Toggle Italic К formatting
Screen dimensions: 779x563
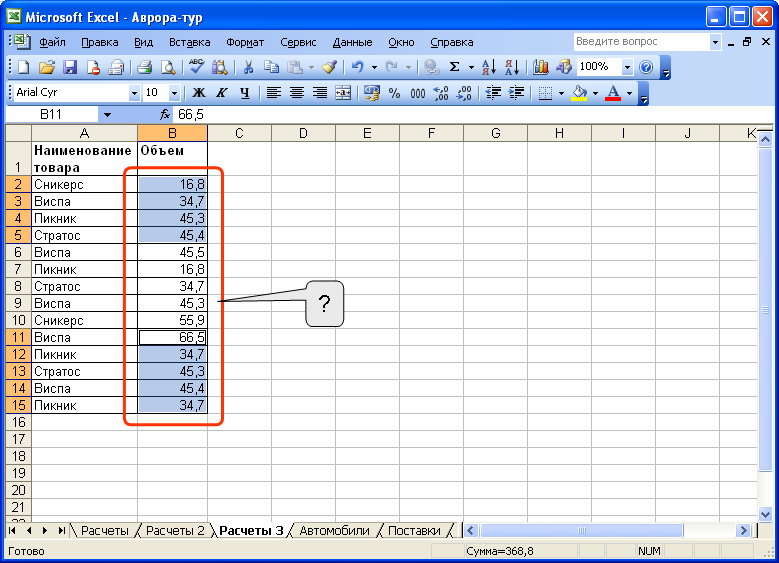click(222, 93)
